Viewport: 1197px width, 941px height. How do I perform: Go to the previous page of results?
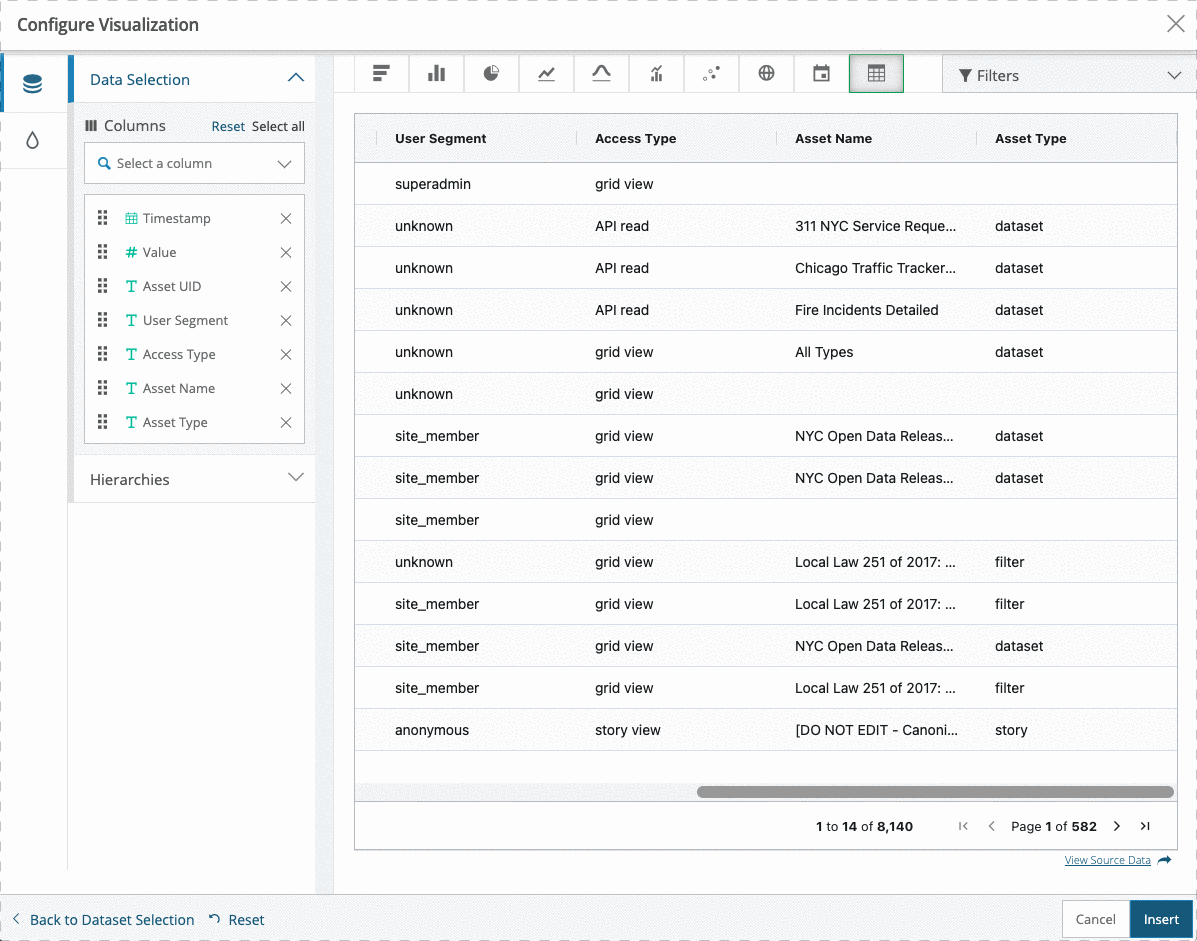[992, 826]
